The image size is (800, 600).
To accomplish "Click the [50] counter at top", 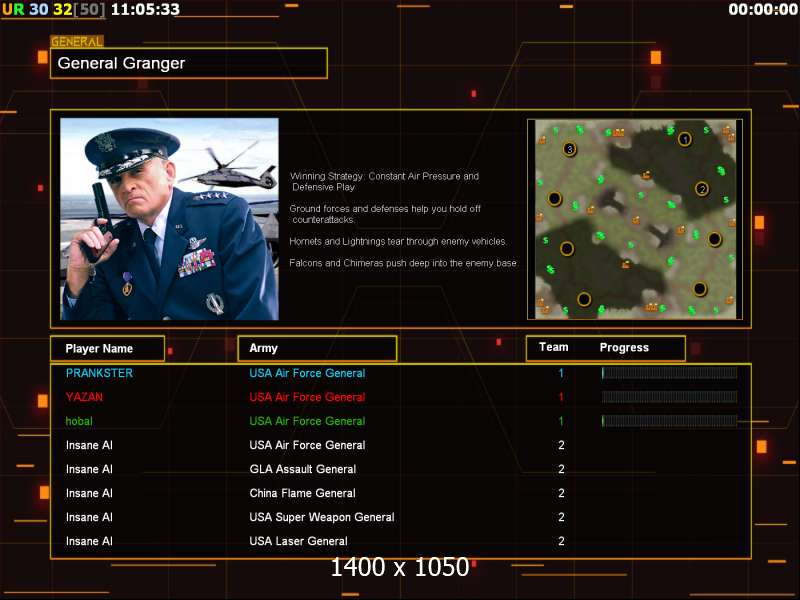I will tap(89, 9).
